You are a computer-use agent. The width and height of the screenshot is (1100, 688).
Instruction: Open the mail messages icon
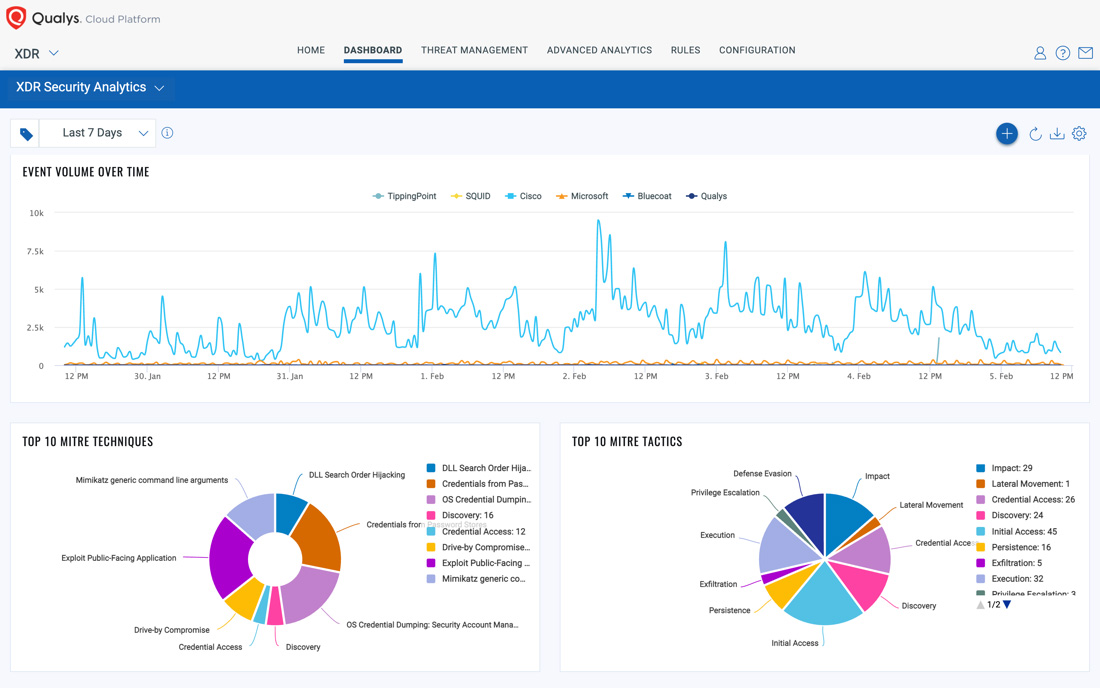1085,53
